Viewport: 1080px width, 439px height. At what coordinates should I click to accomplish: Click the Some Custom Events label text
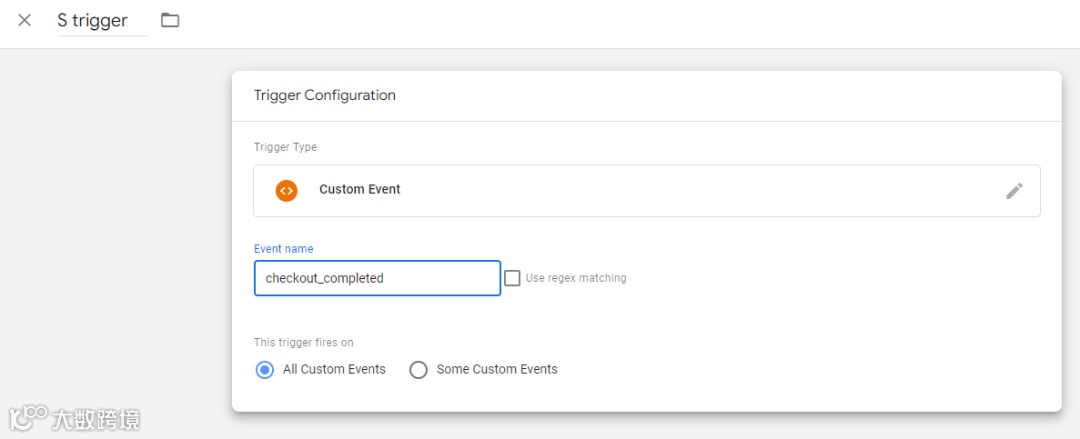497,370
